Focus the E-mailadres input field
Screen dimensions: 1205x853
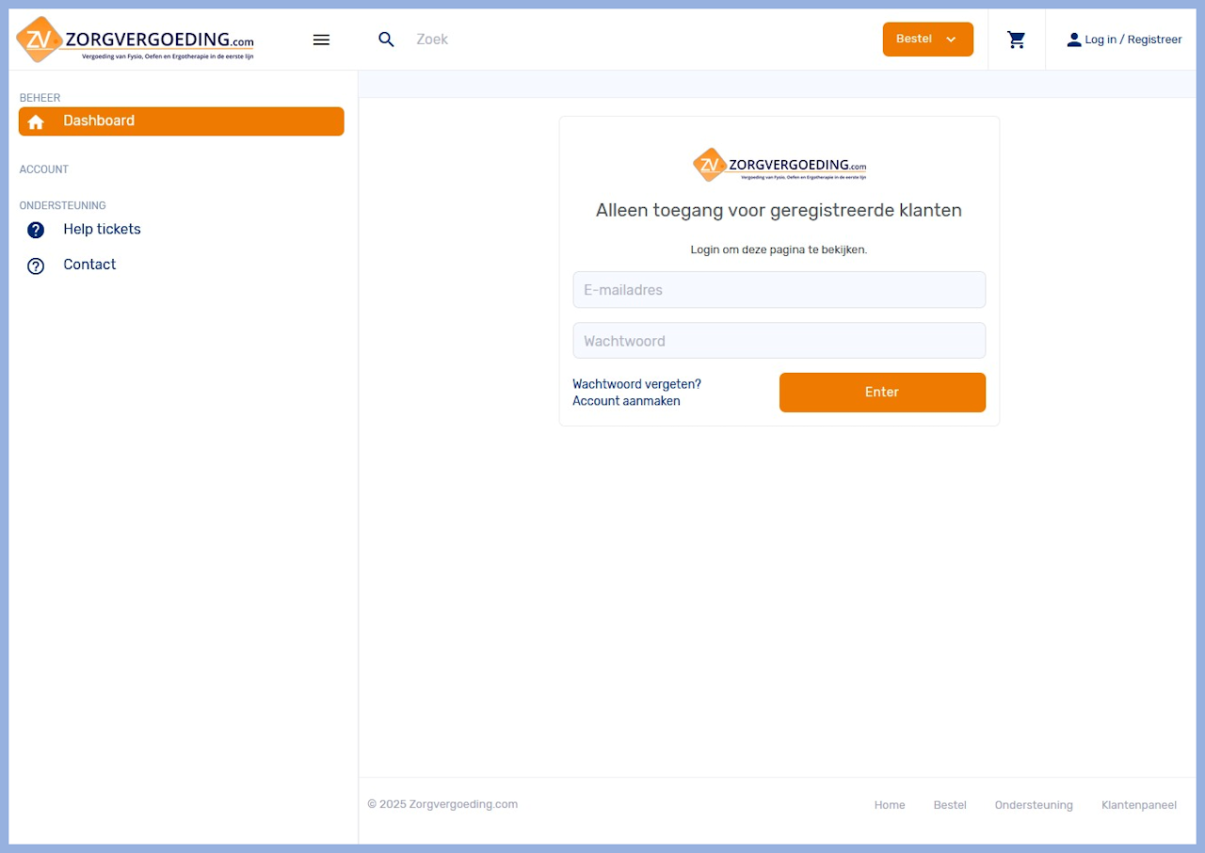pyautogui.click(x=779, y=290)
